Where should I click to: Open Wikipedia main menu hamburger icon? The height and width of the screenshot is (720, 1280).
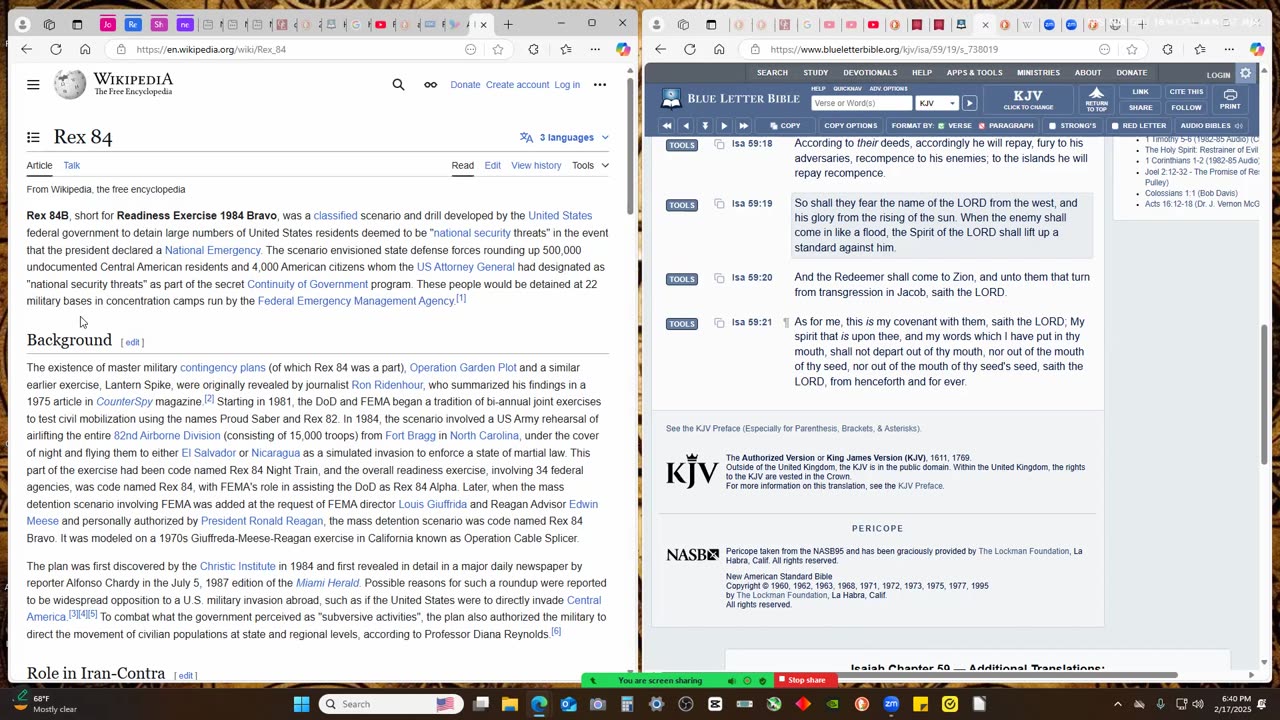[x=33, y=85]
